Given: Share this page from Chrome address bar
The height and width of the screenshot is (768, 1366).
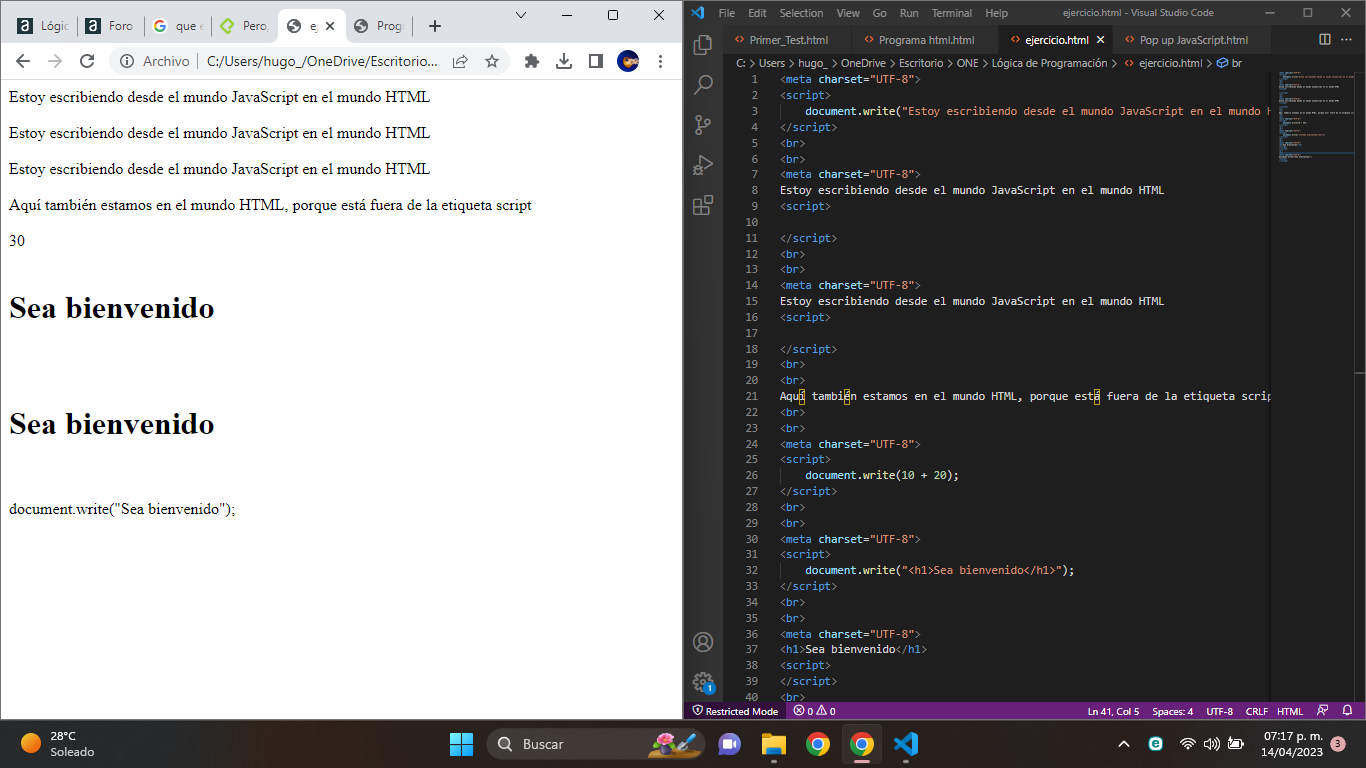Looking at the screenshot, I should 460,61.
